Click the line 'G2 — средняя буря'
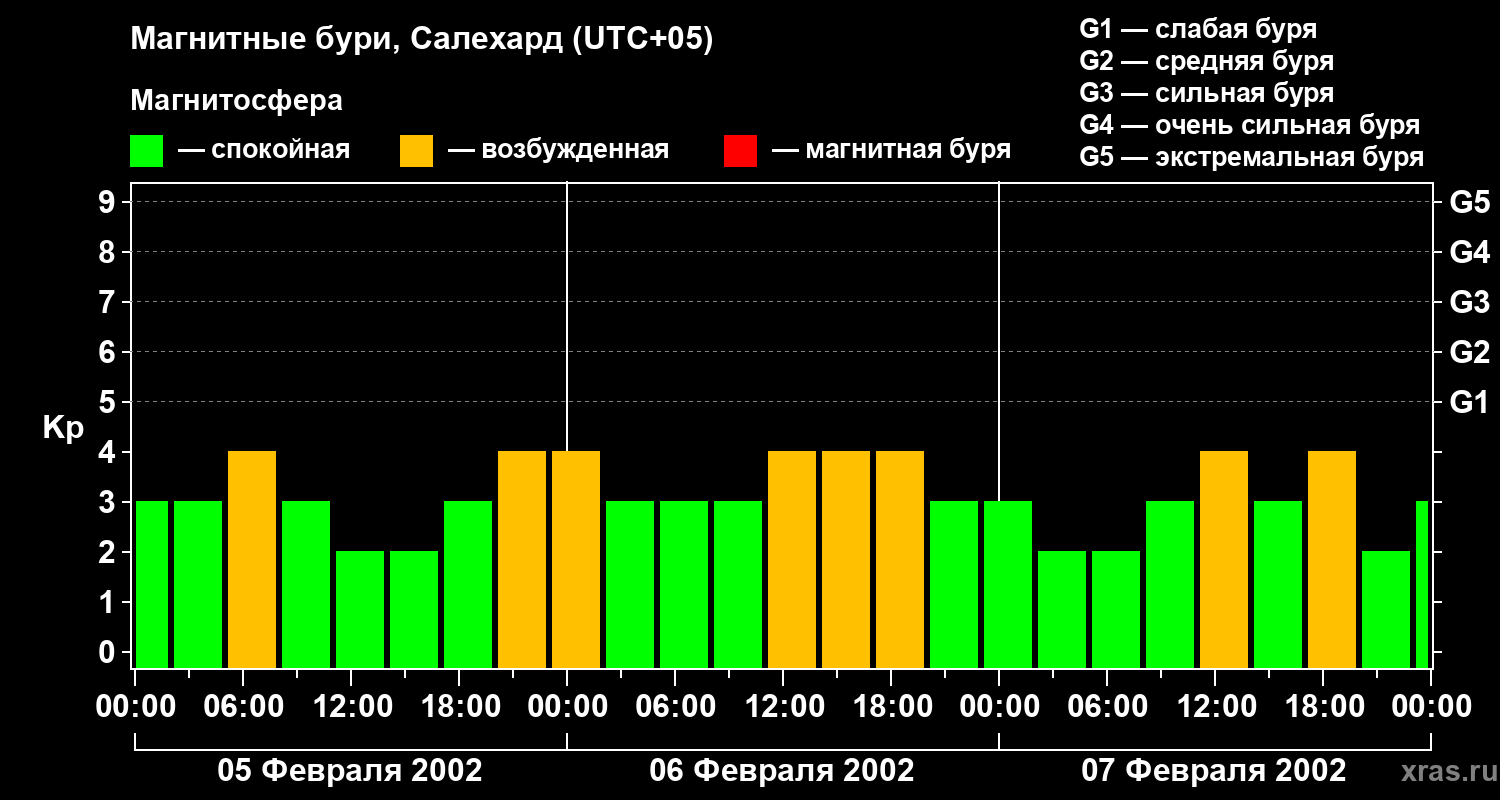The image size is (1500, 800). [x=1206, y=61]
